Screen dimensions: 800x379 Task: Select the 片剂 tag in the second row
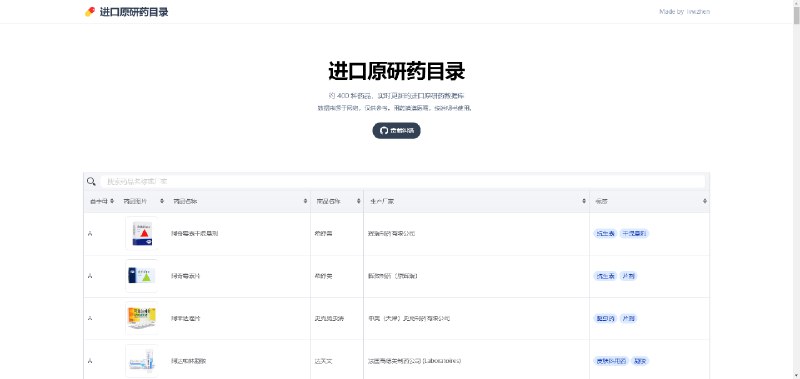[628, 276]
